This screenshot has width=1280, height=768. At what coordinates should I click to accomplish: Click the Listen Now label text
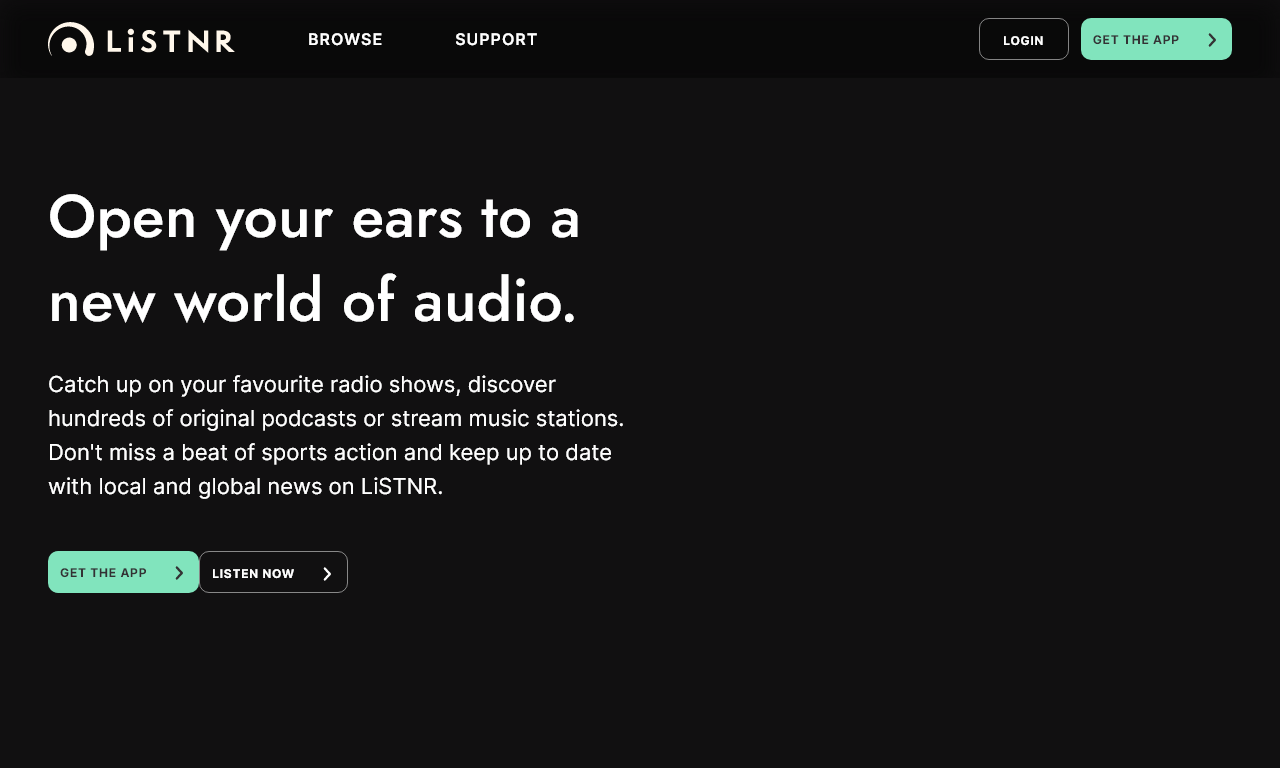tap(253, 573)
